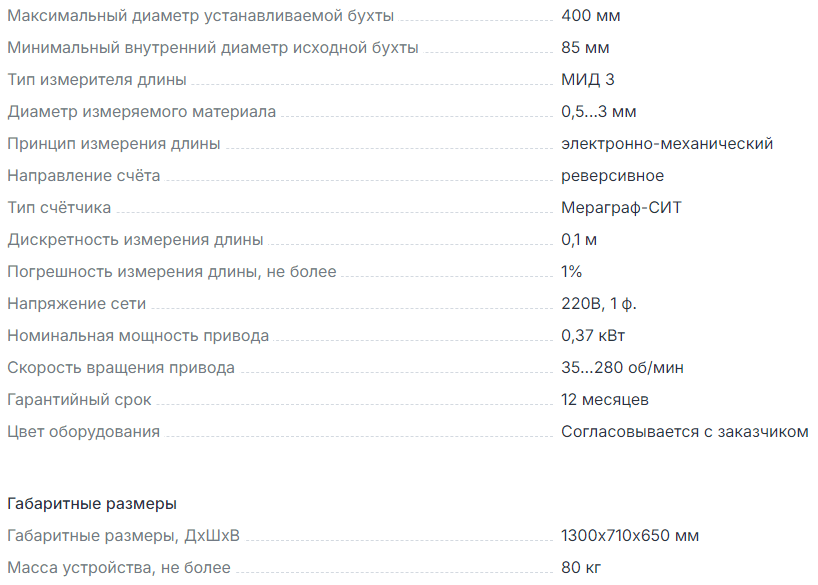Select the "электронно-механический" principle value
This screenshot has width=818, height=585.
[x=667, y=144]
